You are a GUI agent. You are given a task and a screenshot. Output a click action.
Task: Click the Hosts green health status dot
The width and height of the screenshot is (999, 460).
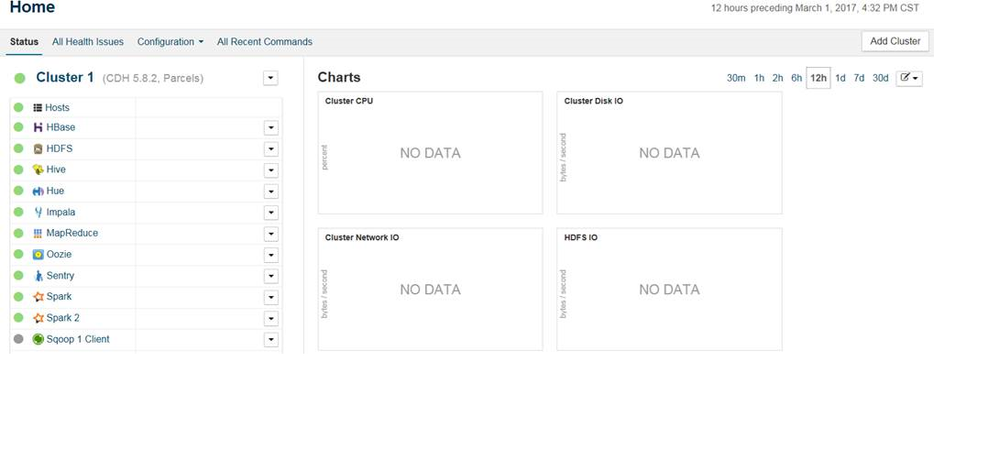click(x=18, y=107)
